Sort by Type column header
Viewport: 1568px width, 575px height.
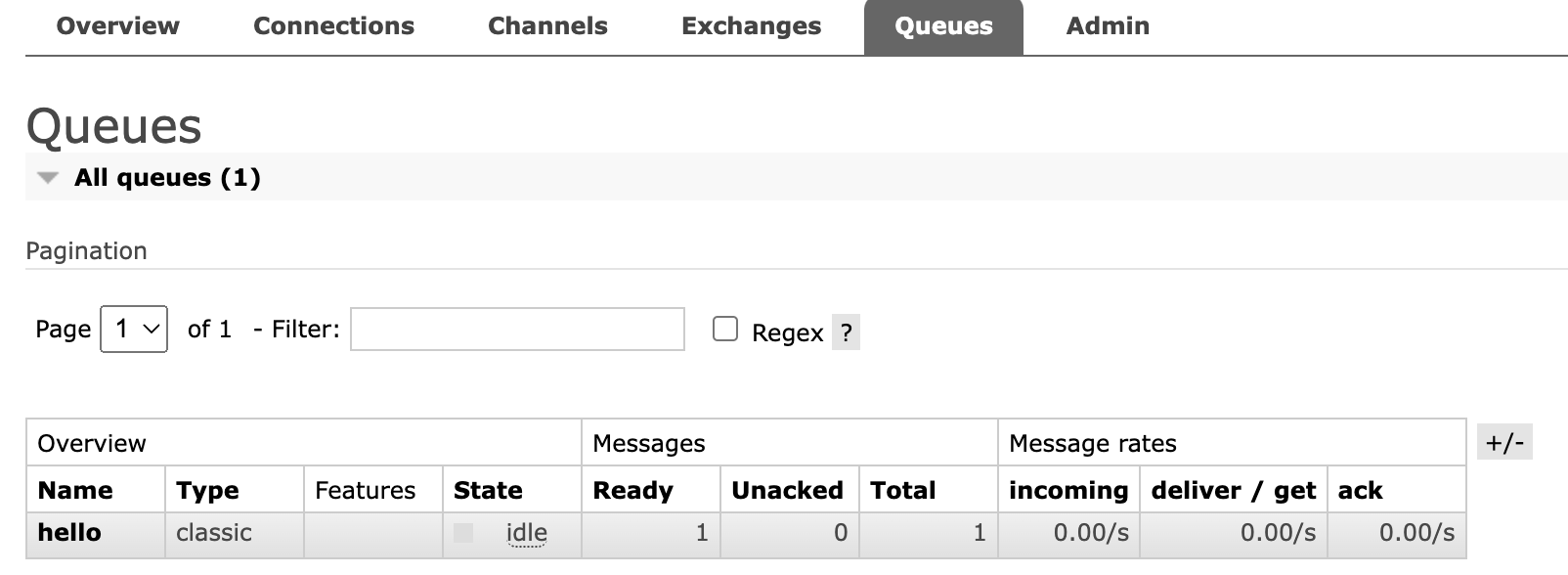pos(207,490)
